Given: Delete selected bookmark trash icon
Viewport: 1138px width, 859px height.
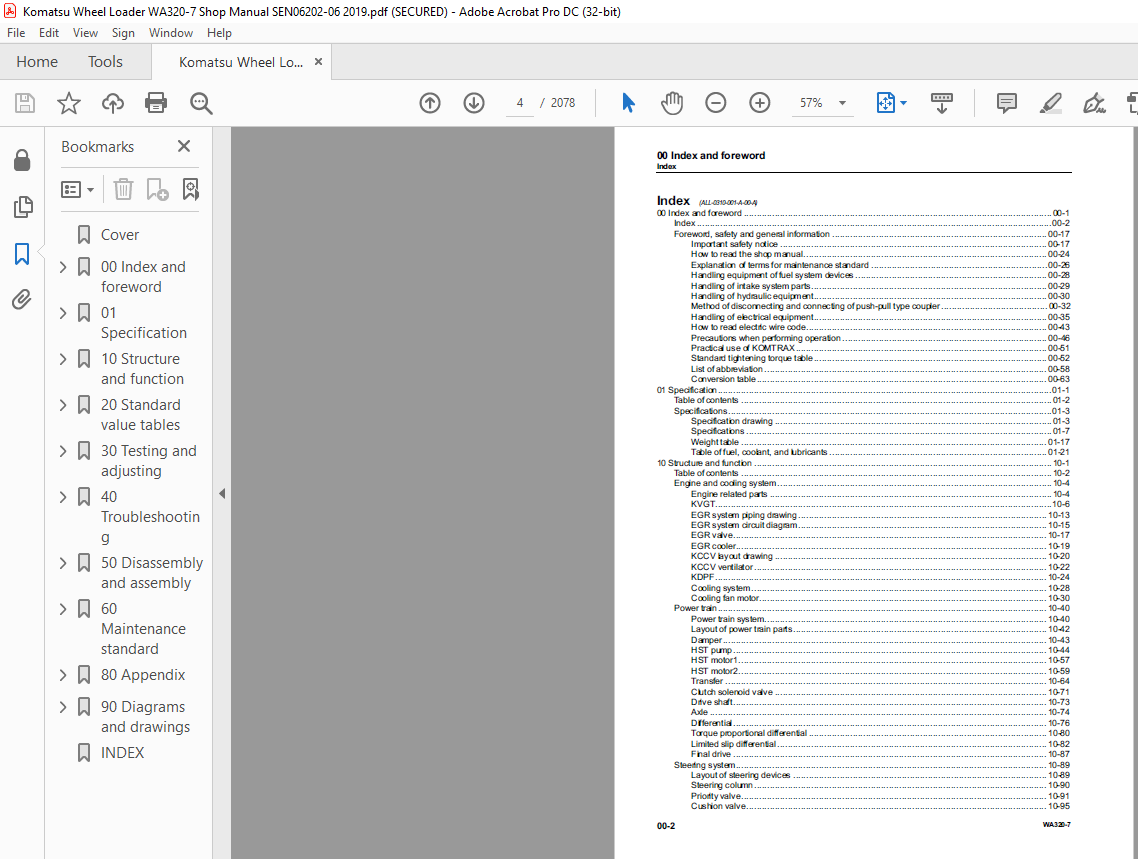Looking at the screenshot, I should (123, 189).
